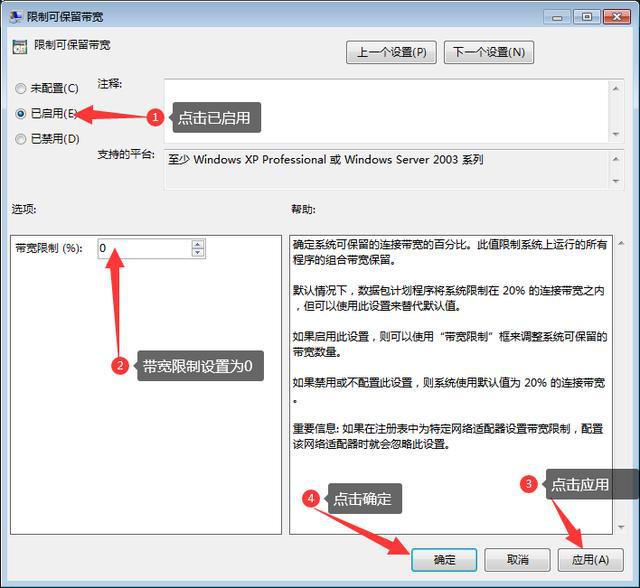
Task: Click the 带宽限制 (%) value field
Action: point(144,248)
